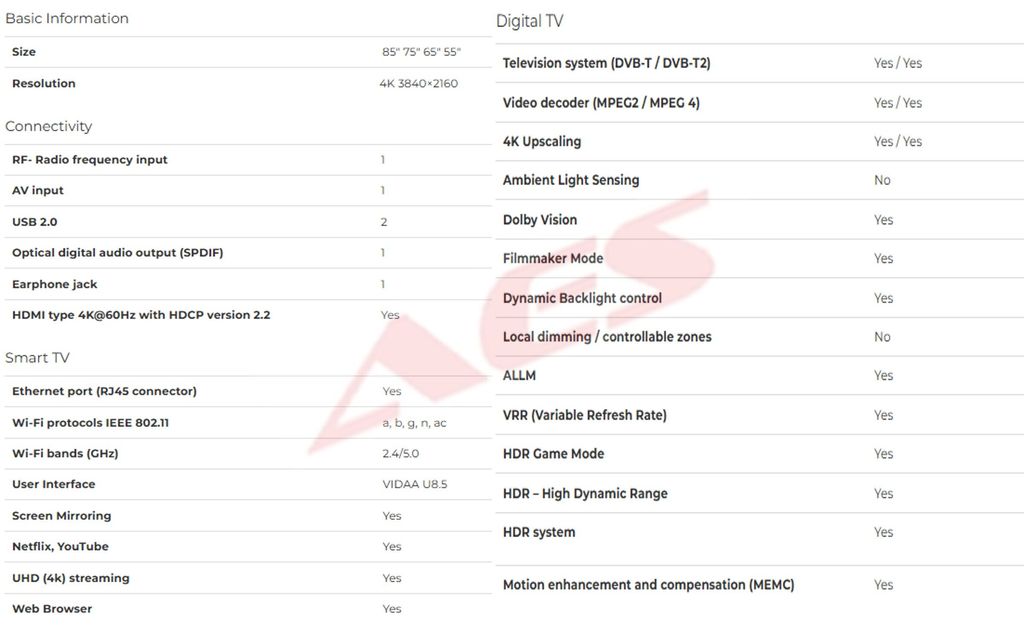The image size is (1024, 633).
Task: Click the Optical digital audio output (SPDIF) label
Action: pos(118,253)
